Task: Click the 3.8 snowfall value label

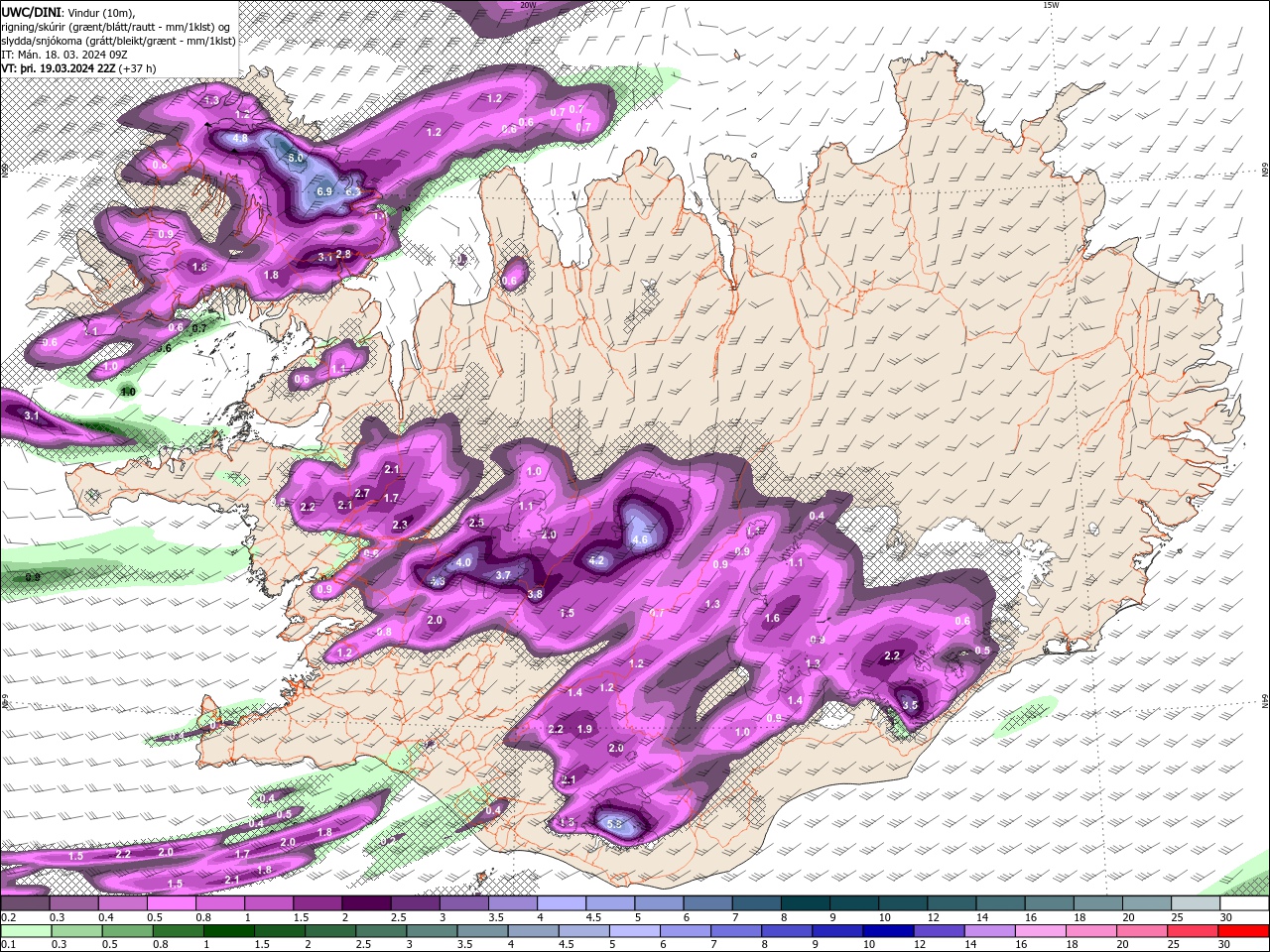Action: [x=535, y=594]
